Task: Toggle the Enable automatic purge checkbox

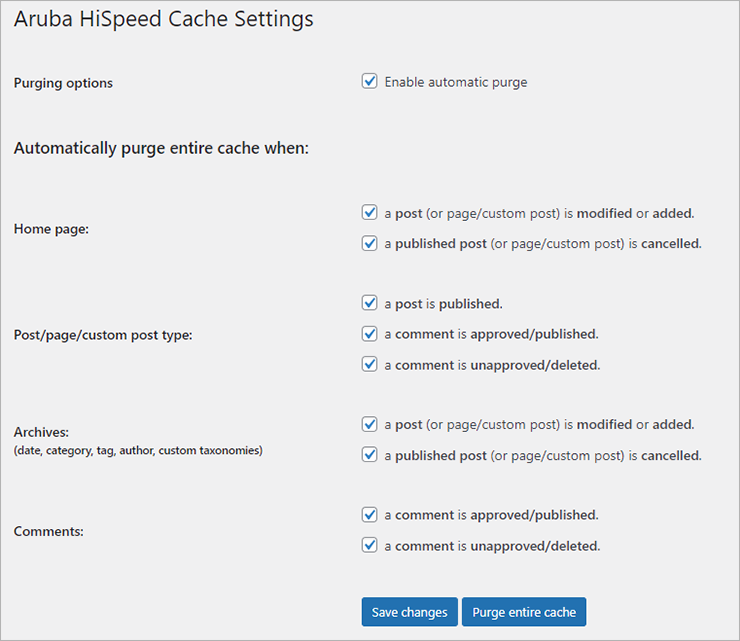Action: click(370, 81)
